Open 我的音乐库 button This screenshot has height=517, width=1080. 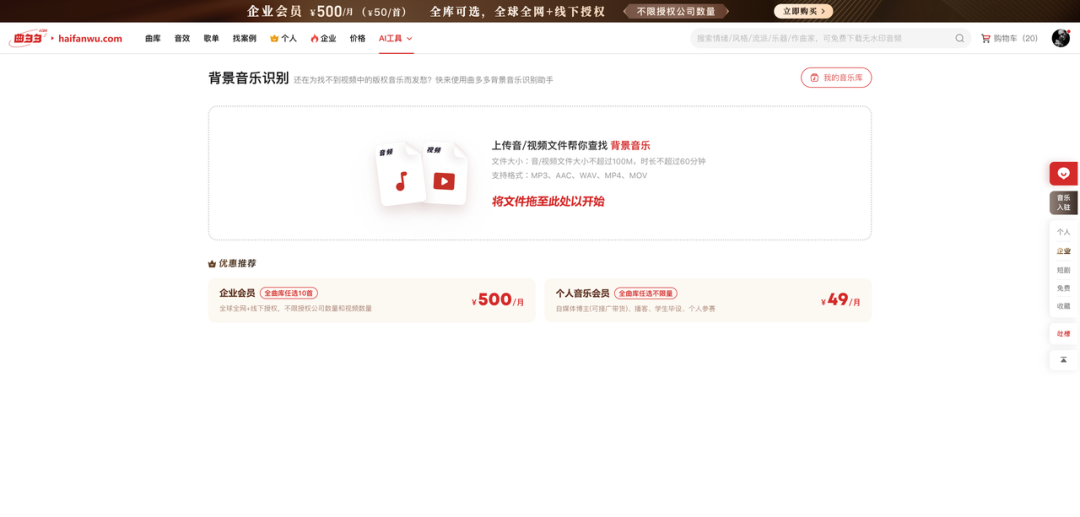click(x=836, y=77)
